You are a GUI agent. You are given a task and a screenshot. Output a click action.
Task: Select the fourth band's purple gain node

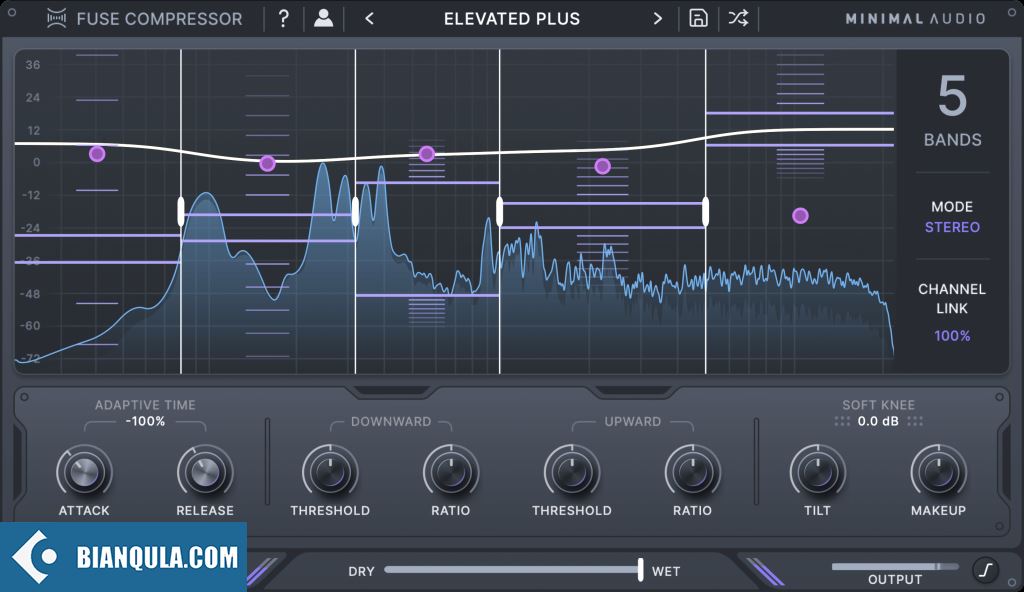tap(603, 167)
